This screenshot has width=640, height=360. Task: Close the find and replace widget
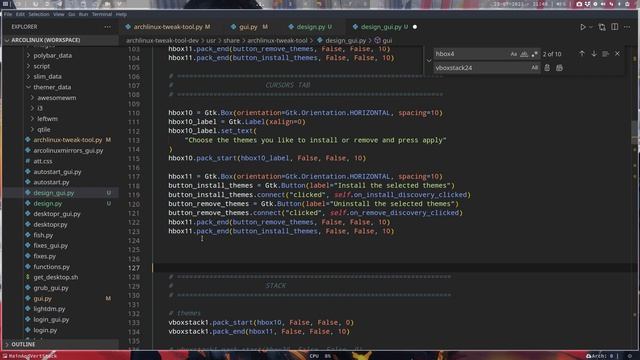617,54
